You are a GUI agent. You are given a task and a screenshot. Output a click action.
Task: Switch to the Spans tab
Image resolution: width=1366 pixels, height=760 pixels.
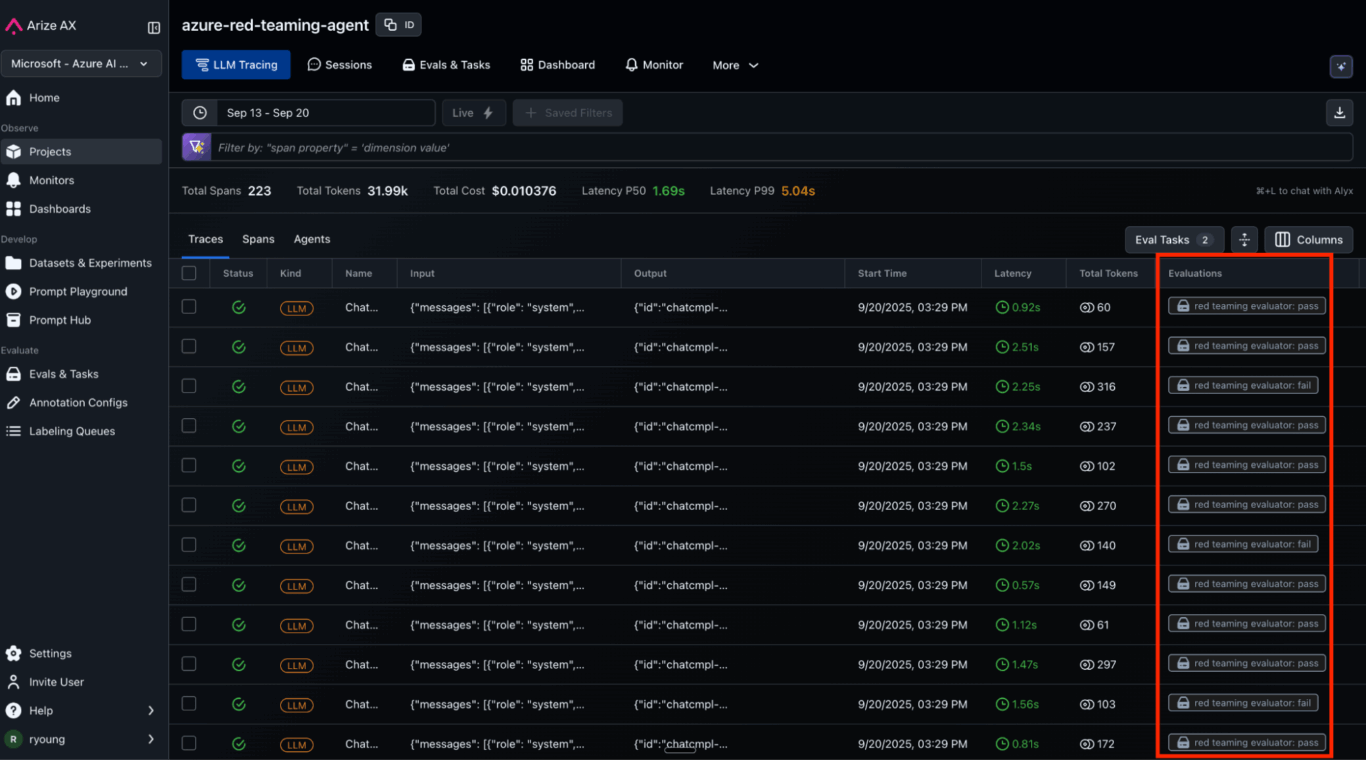click(x=258, y=240)
